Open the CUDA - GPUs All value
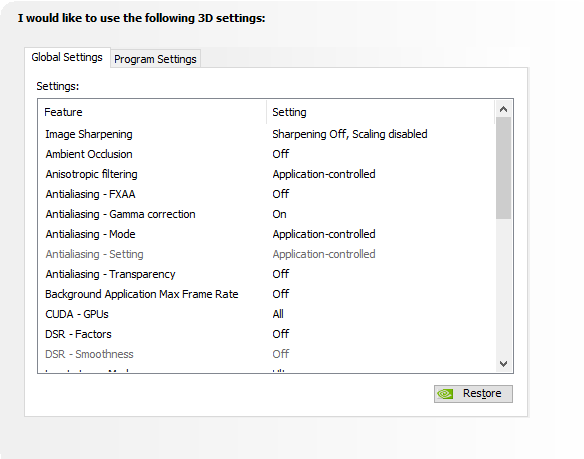 tap(278, 314)
